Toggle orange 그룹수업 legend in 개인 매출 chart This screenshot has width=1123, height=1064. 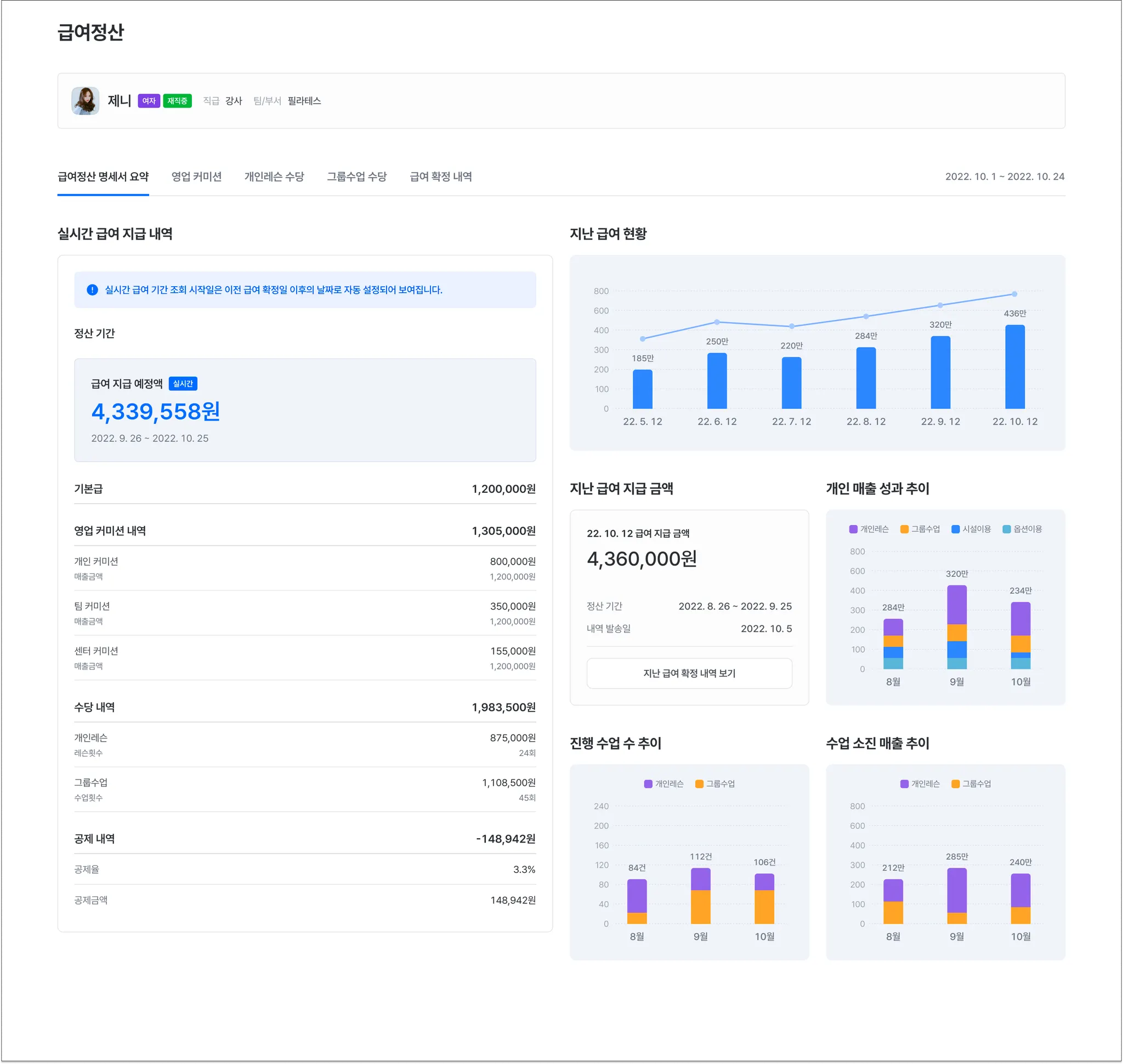904,529
